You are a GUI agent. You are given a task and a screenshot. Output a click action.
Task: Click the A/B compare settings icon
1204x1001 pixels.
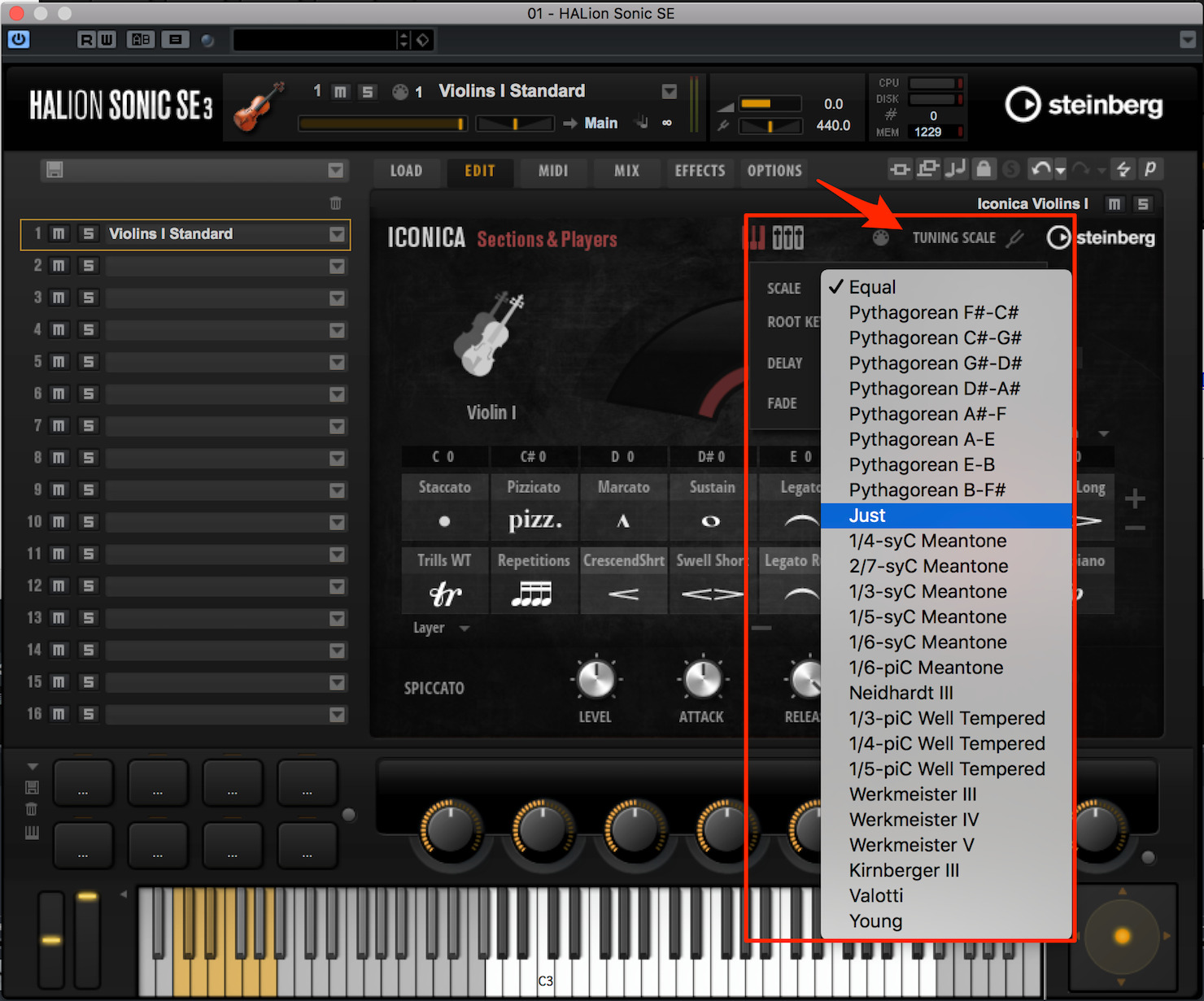coord(141,39)
